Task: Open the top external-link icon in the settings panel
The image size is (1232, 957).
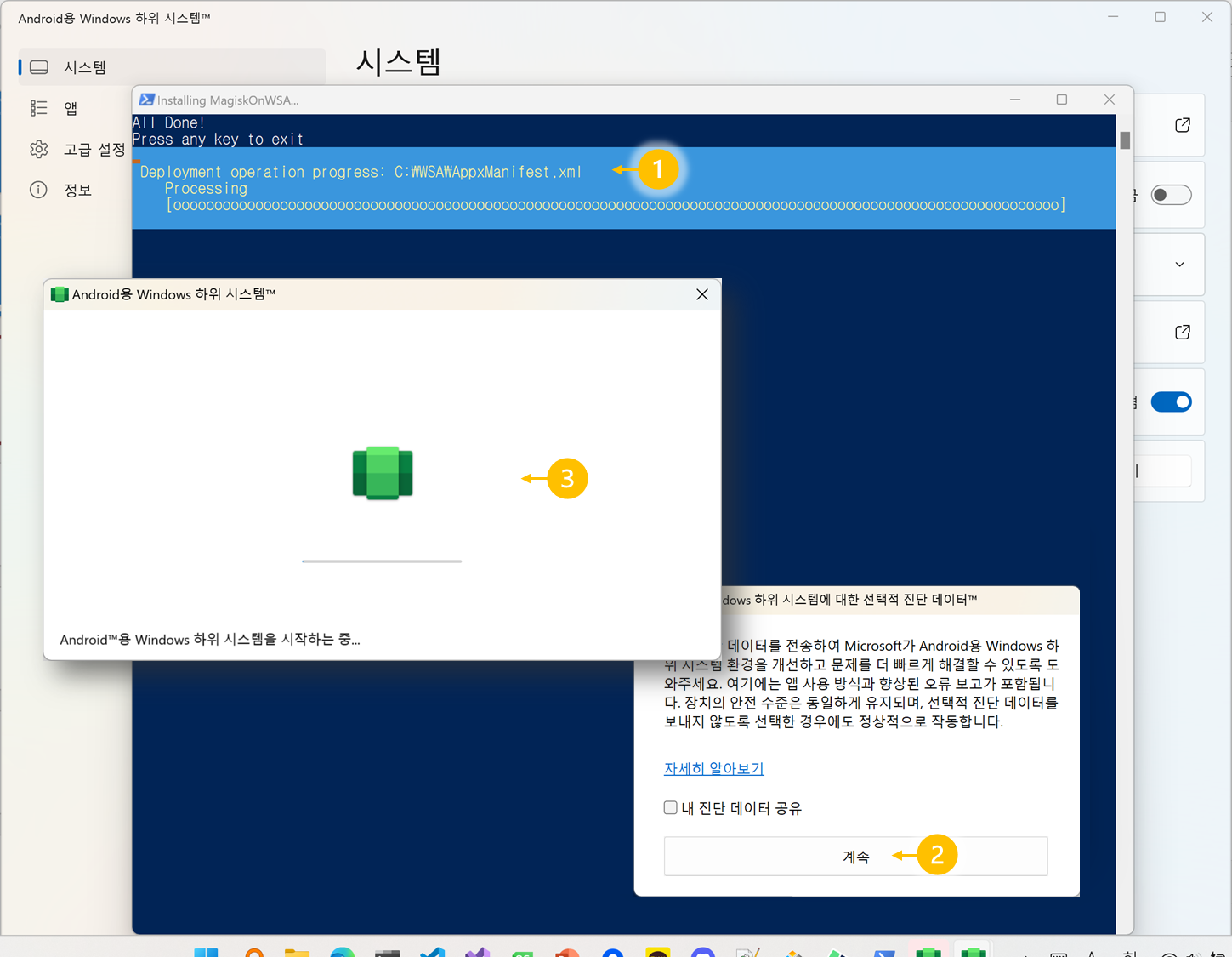Action: (1183, 125)
